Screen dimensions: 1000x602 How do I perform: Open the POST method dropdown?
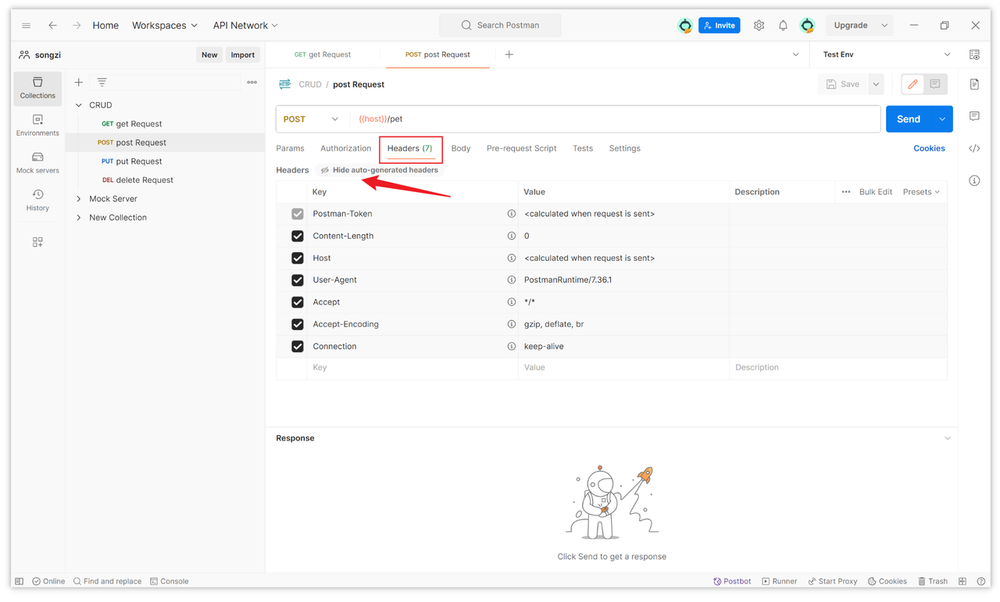click(311, 119)
